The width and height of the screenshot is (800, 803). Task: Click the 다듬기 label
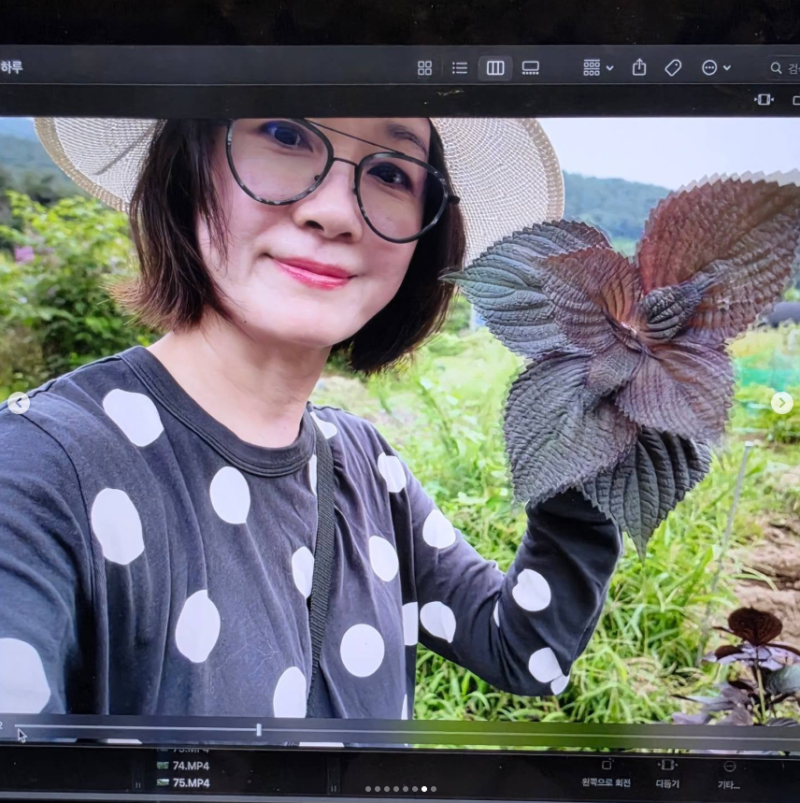(x=667, y=784)
